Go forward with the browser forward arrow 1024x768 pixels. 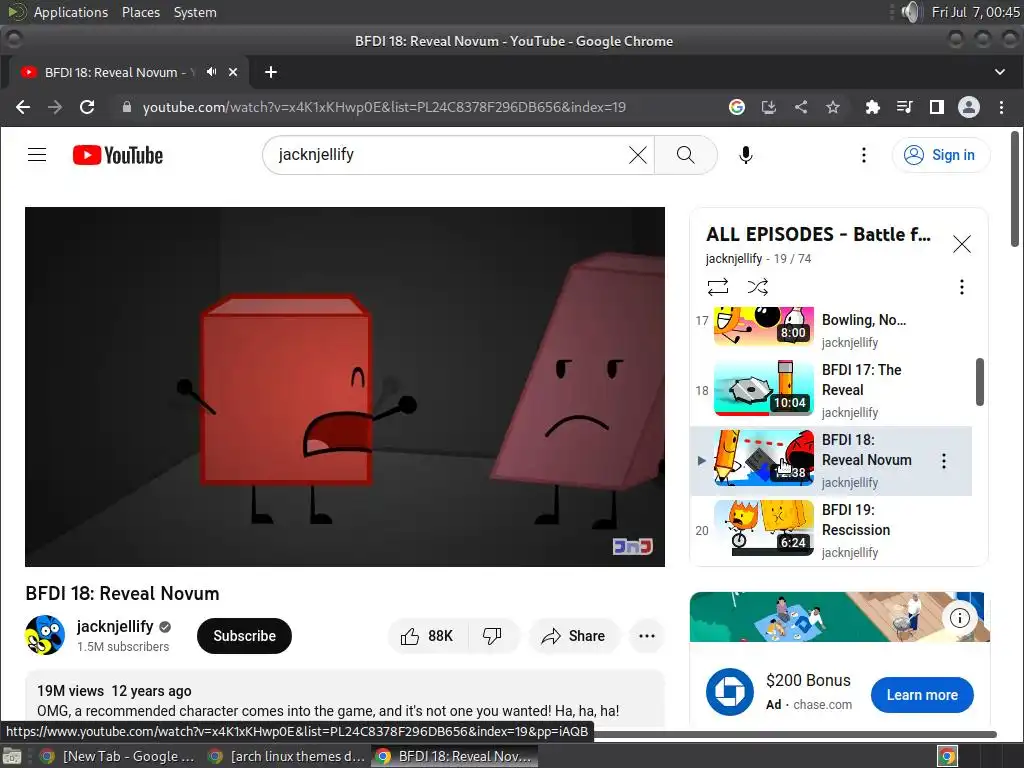[x=55, y=107]
